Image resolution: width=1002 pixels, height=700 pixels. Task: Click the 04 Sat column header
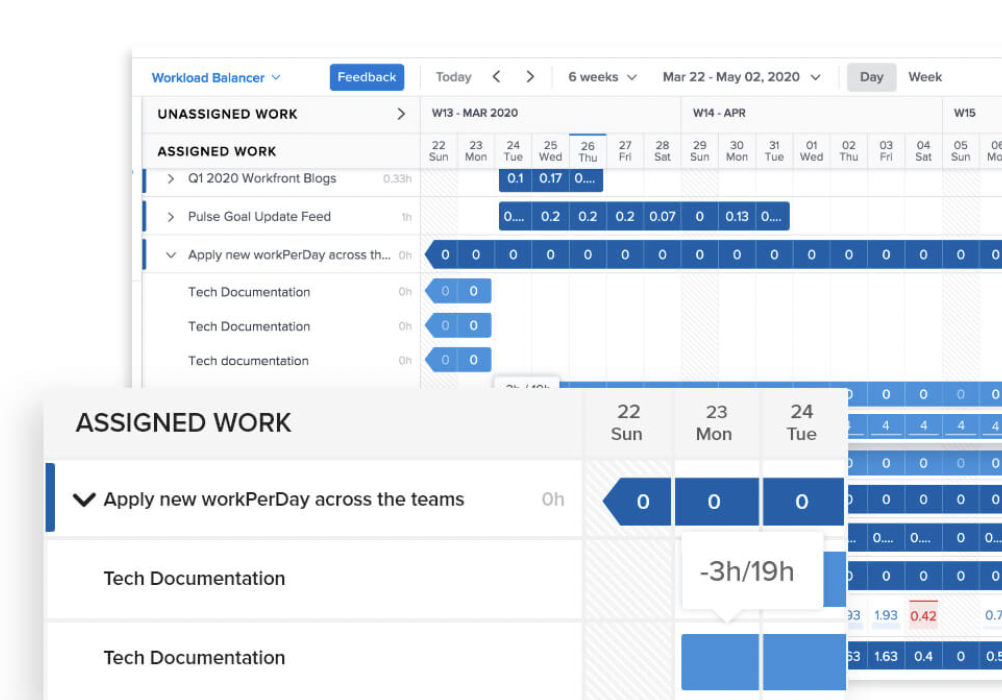tap(923, 151)
